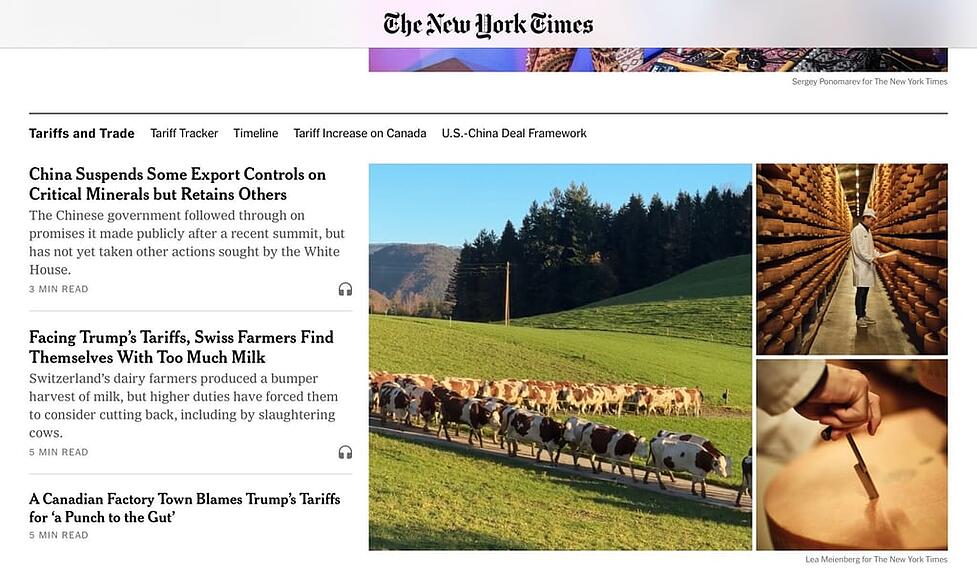This screenshot has width=977, height=576.
Task: Open the cheese cellar aisle photo
Action: pyautogui.click(x=851, y=258)
